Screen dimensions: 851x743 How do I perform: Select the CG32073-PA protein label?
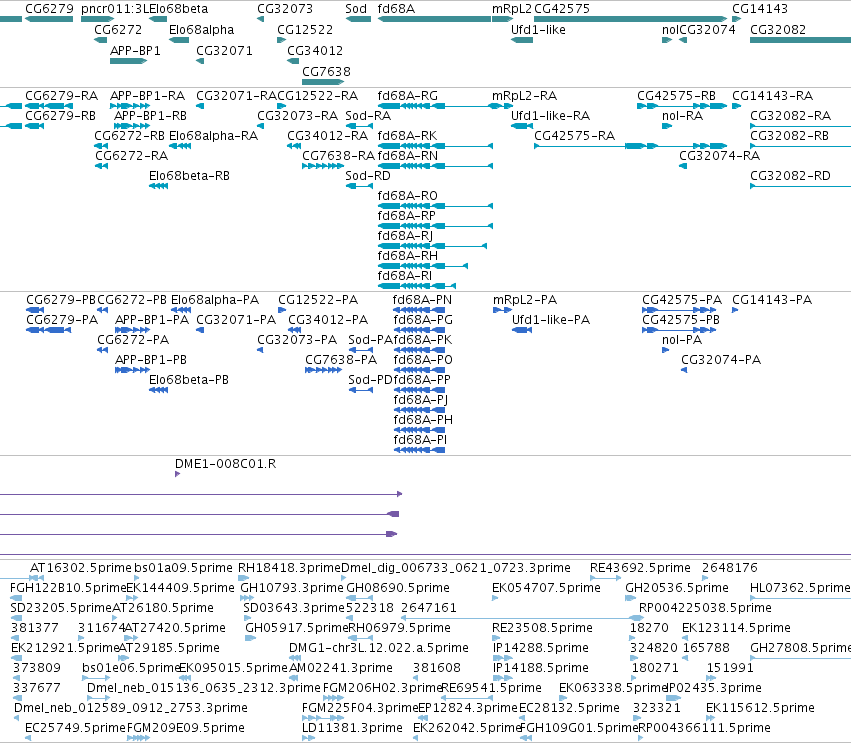click(297, 340)
